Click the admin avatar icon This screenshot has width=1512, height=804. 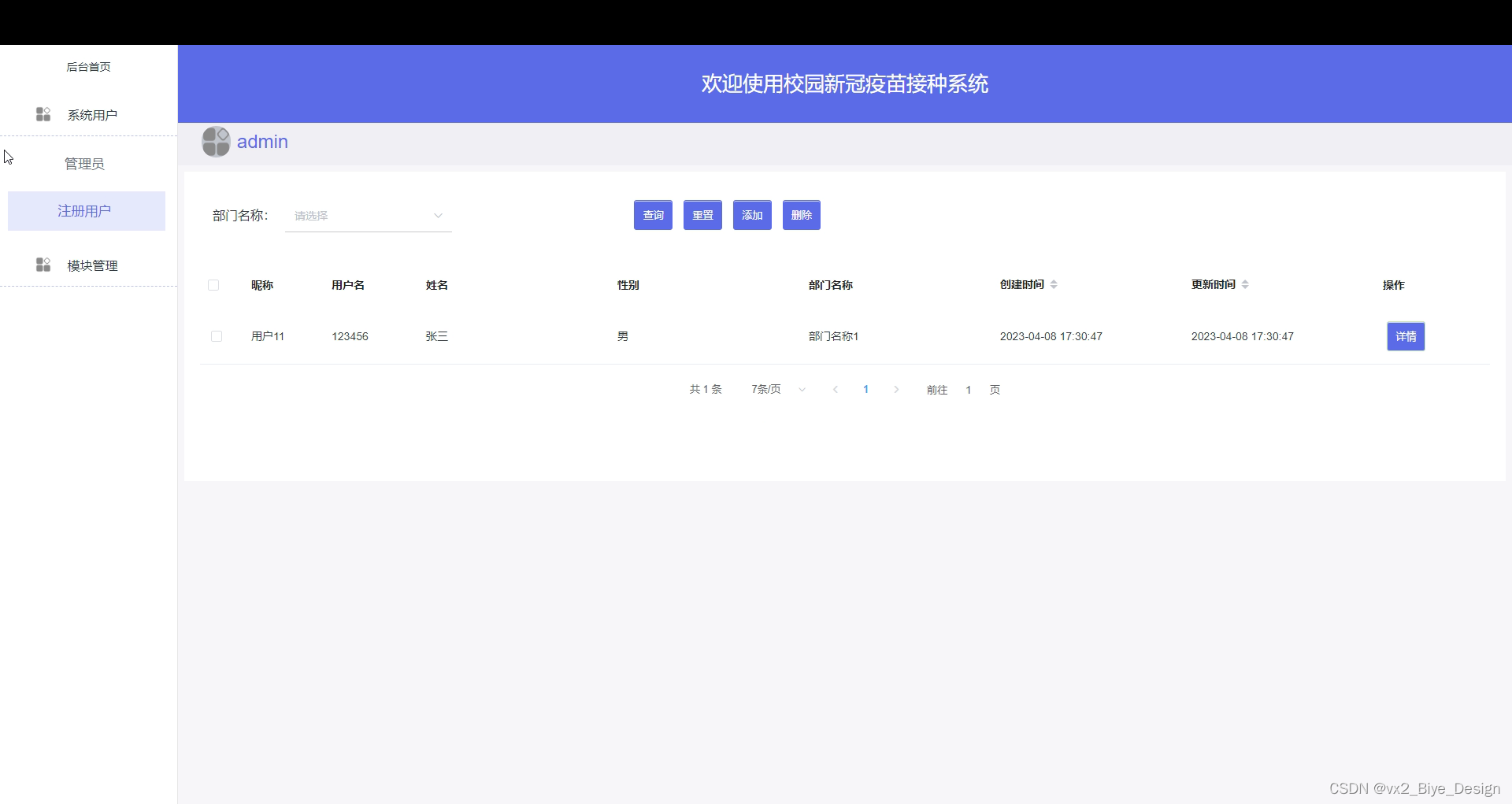point(216,142)
